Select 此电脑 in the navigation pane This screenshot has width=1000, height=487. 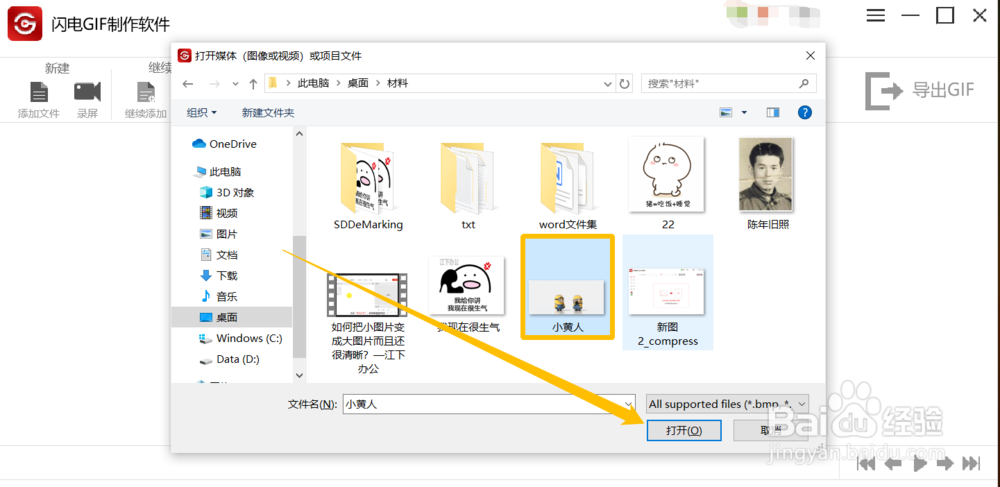tap(217, 171)
